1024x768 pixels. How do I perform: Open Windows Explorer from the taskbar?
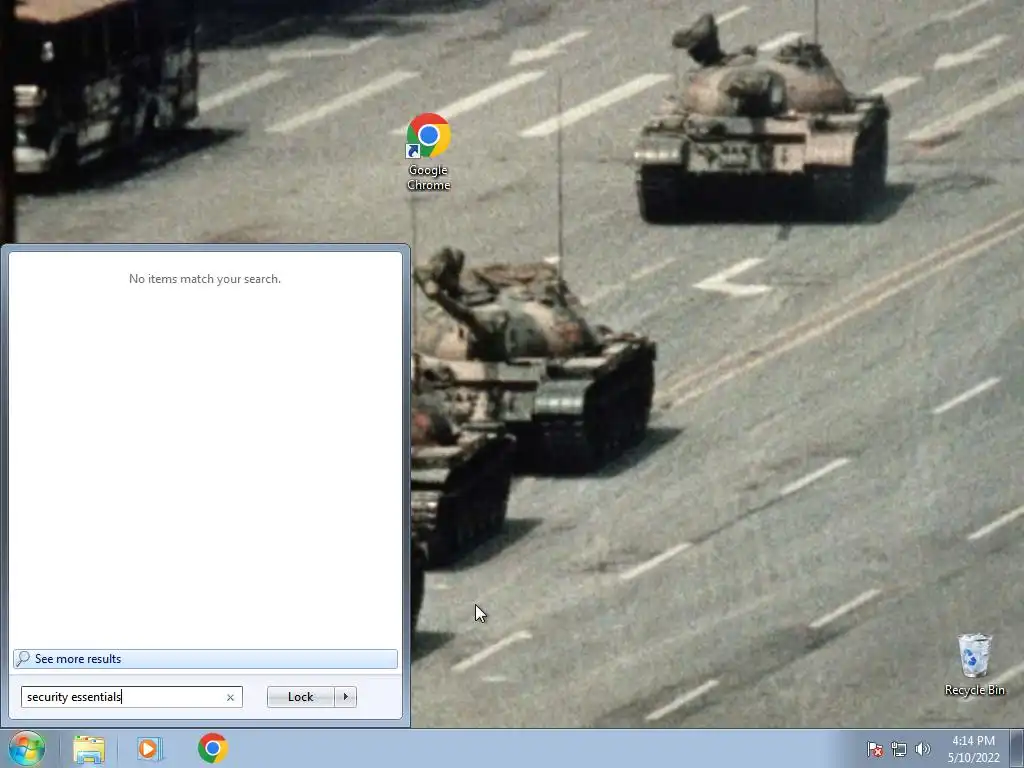(x=89, y=748)
